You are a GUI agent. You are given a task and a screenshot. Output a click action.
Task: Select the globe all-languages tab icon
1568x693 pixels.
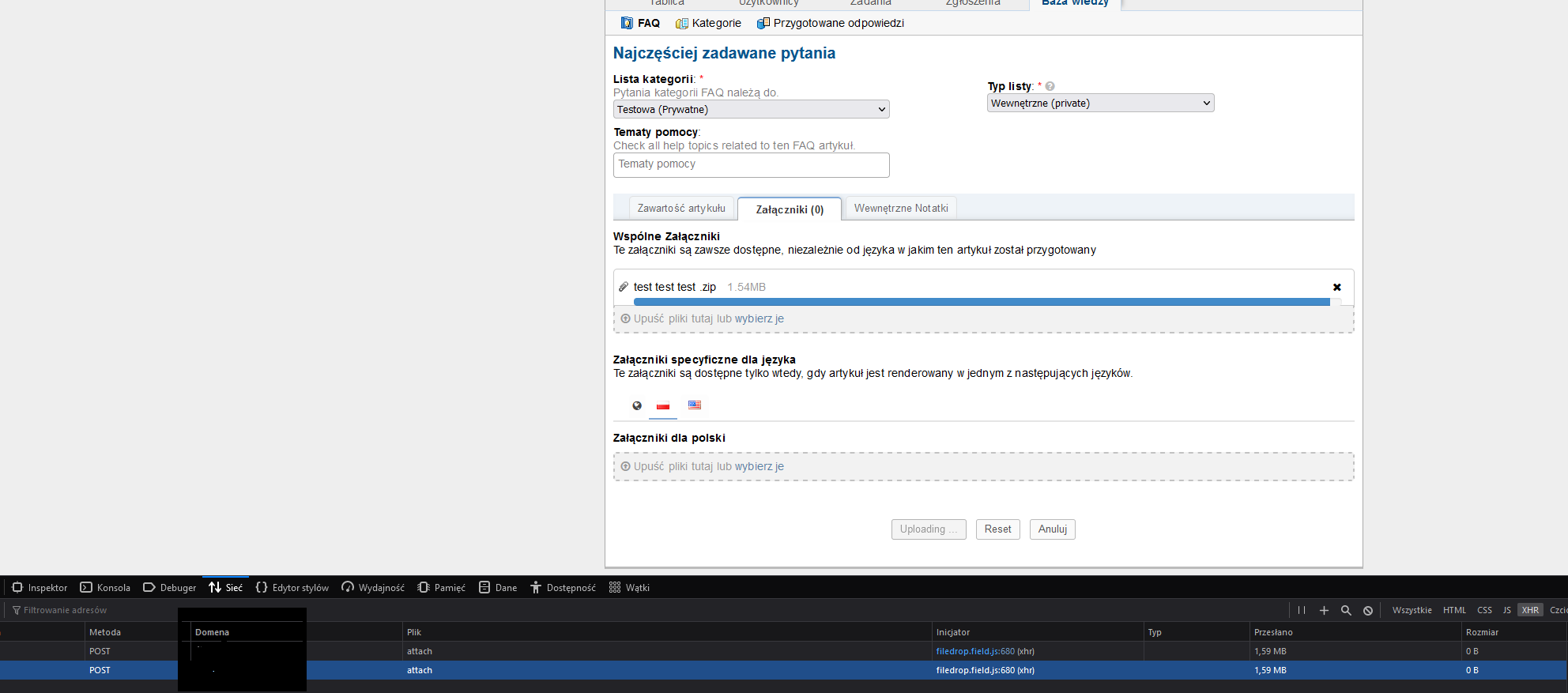[636, 405]
